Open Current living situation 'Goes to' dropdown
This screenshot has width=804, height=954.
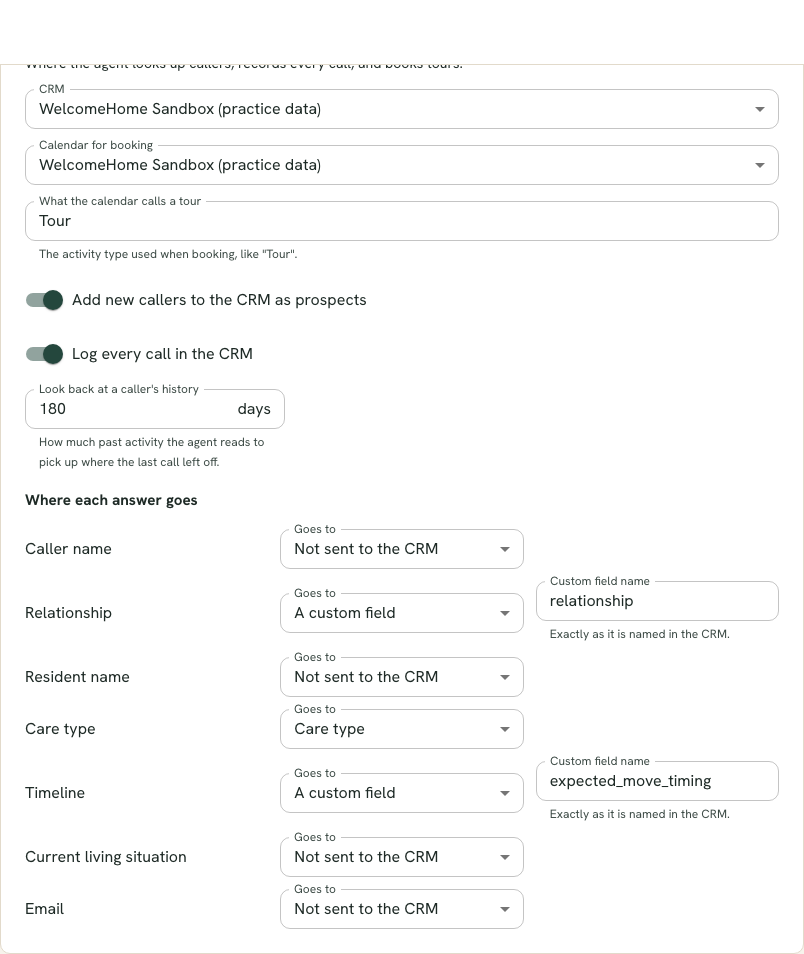402,857
